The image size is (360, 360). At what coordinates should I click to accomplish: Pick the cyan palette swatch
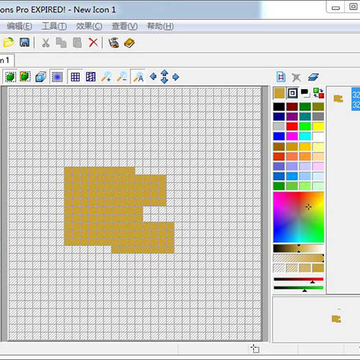305,136
